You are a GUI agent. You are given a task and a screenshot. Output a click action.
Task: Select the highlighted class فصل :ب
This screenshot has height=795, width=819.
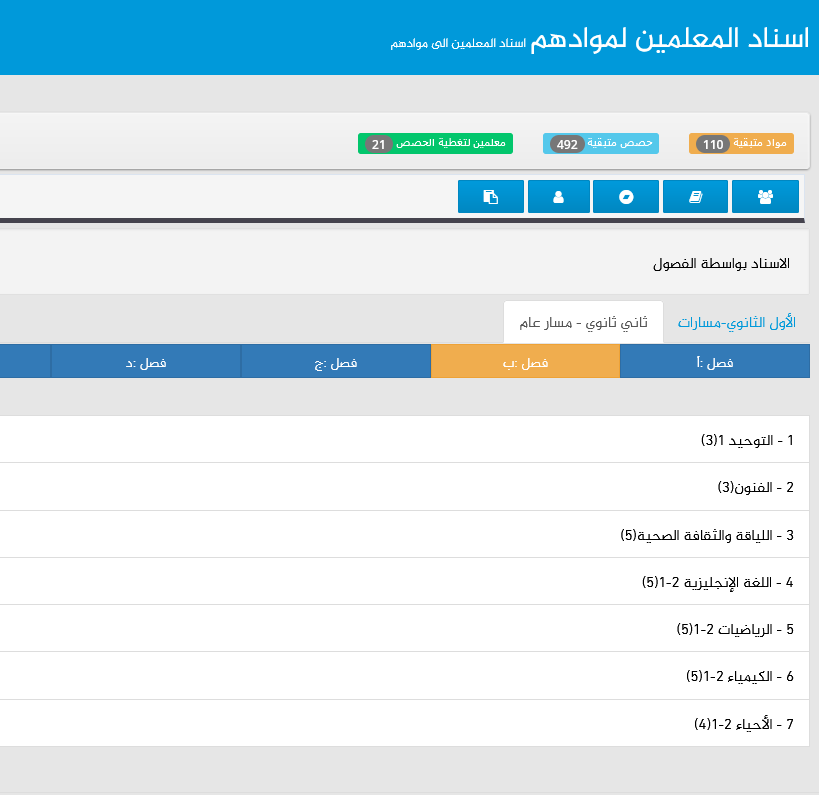click(525, 362)
